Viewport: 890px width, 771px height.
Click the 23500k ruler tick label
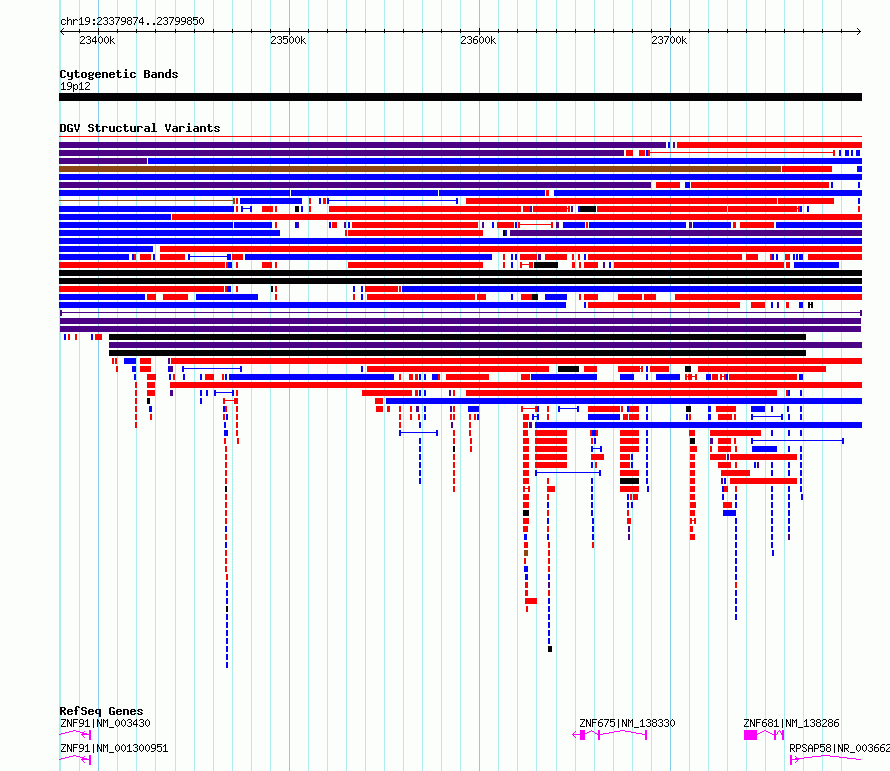coord(288,41)
